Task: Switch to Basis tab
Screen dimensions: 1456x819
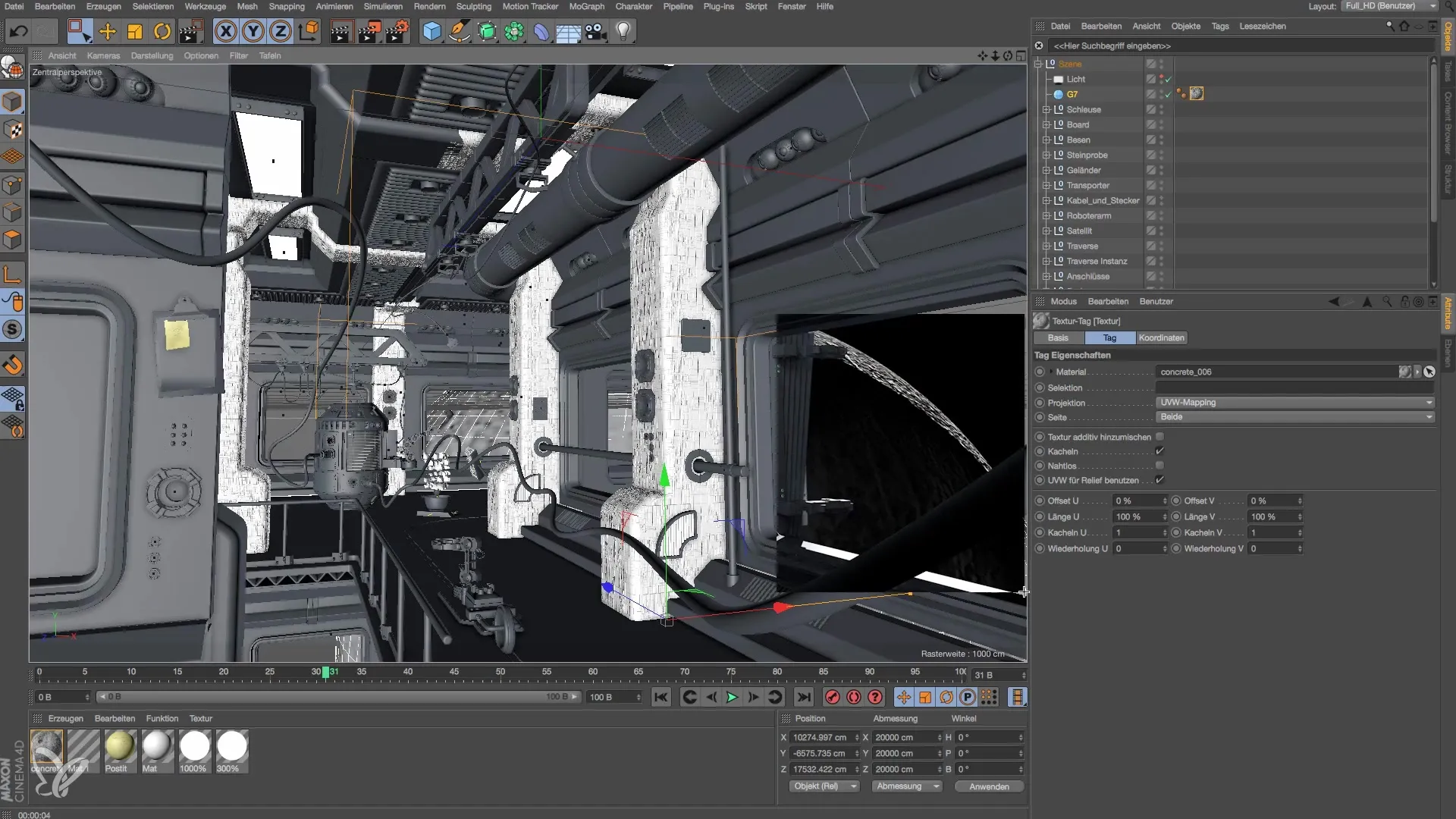Action: 1058,337
